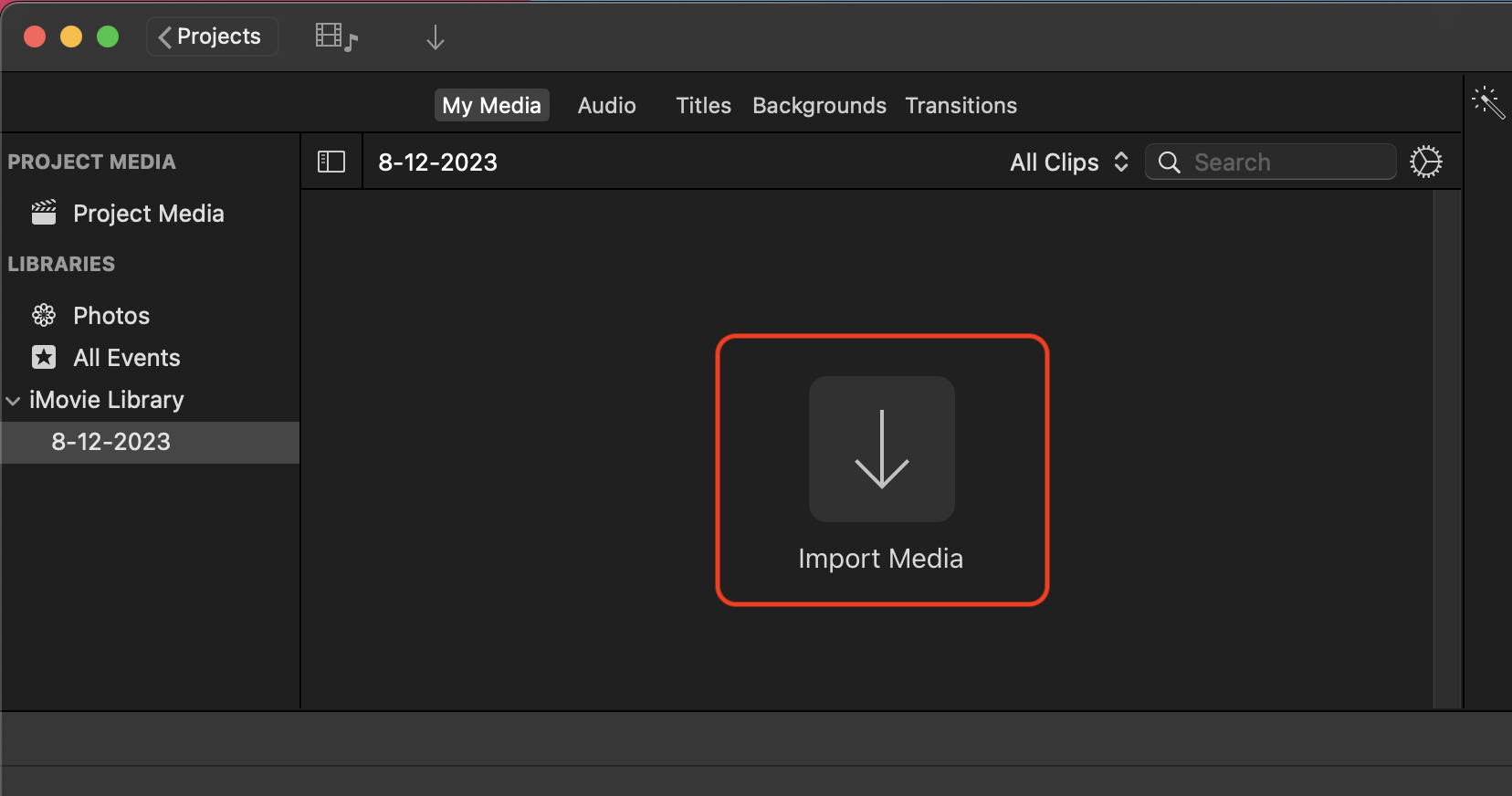
Task: Go back to Projects
Action: click(212, 37)
